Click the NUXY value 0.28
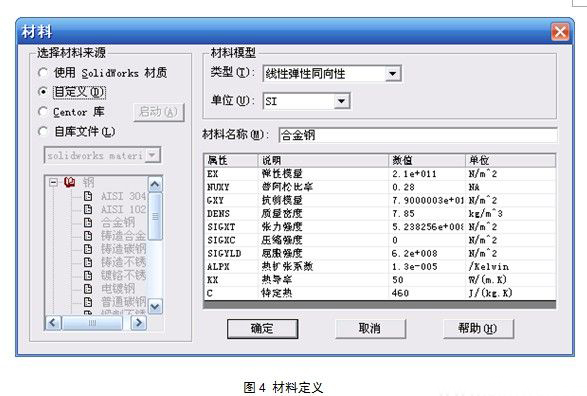Image resolution: width=587 pixels, height=396 pixels. click(403, 187)
